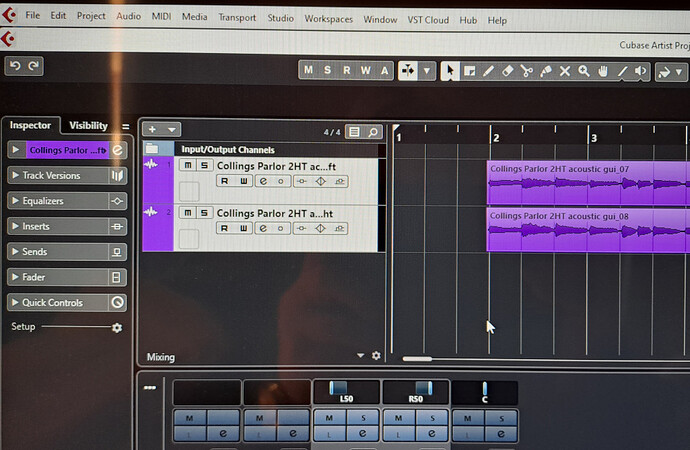Click the Redo arrow icon

[x=33, y=66]
